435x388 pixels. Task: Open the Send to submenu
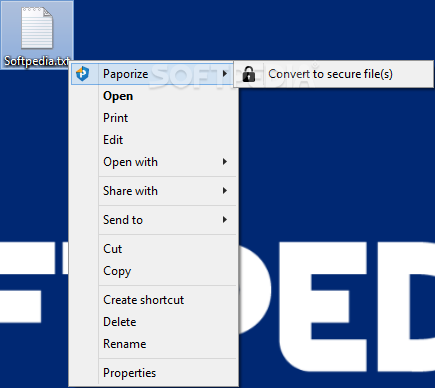click(153, 220)
